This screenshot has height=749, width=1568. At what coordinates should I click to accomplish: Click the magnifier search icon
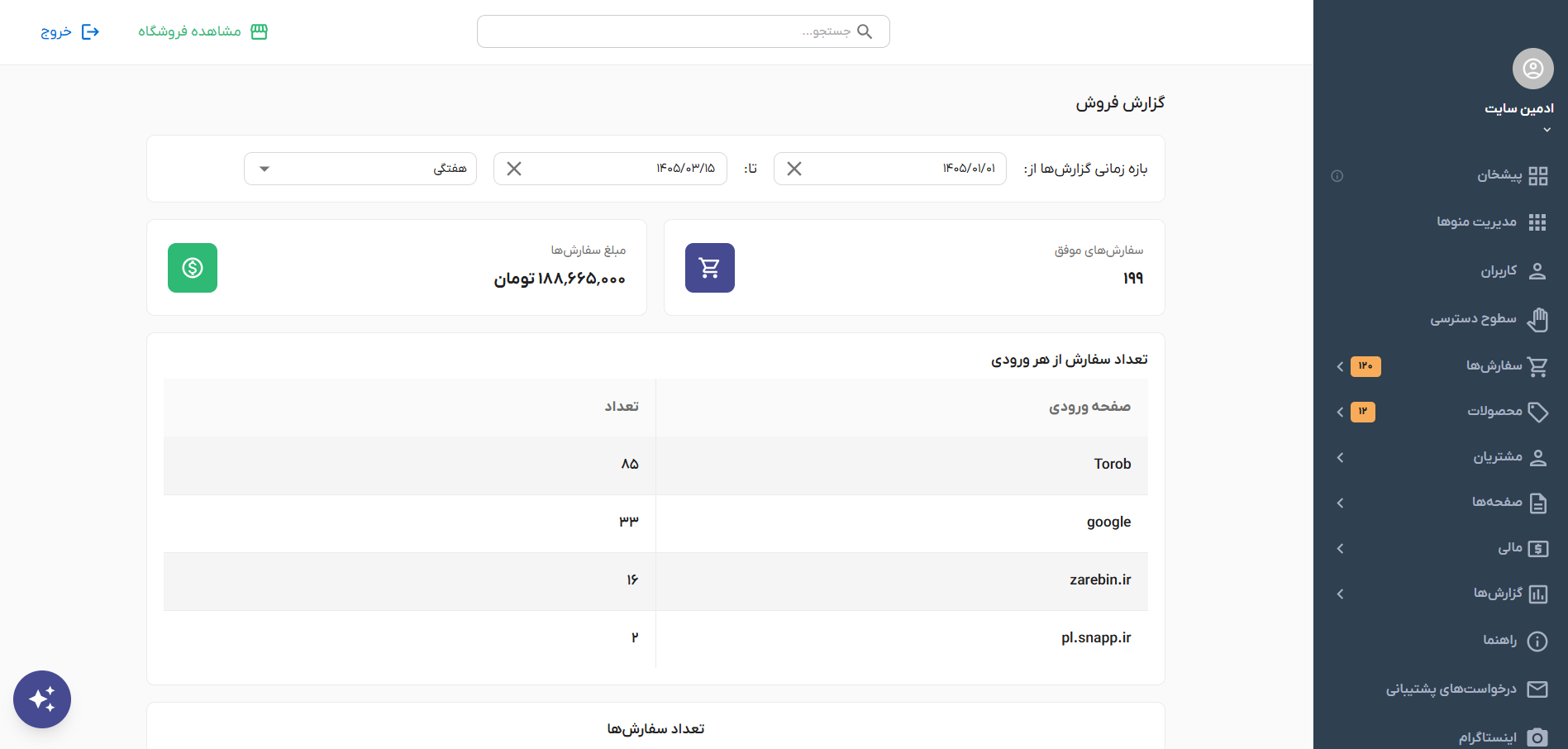(865, 31)
